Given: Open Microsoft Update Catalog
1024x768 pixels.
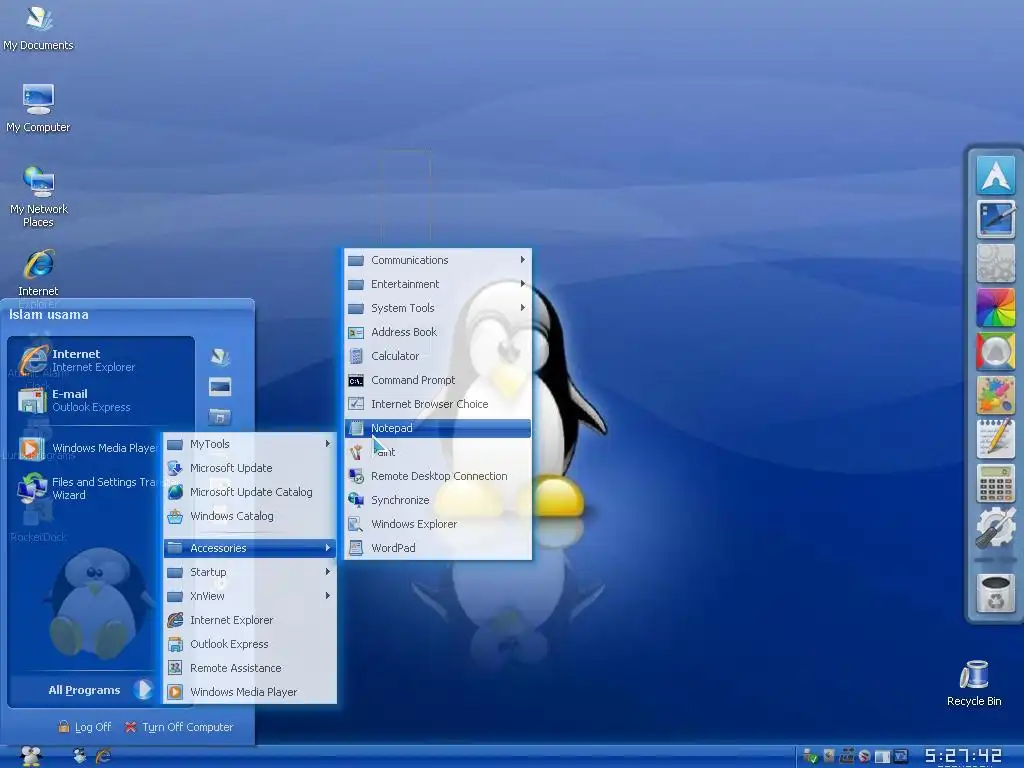Looking at the screenshot, I should click(x=249, y=492).
